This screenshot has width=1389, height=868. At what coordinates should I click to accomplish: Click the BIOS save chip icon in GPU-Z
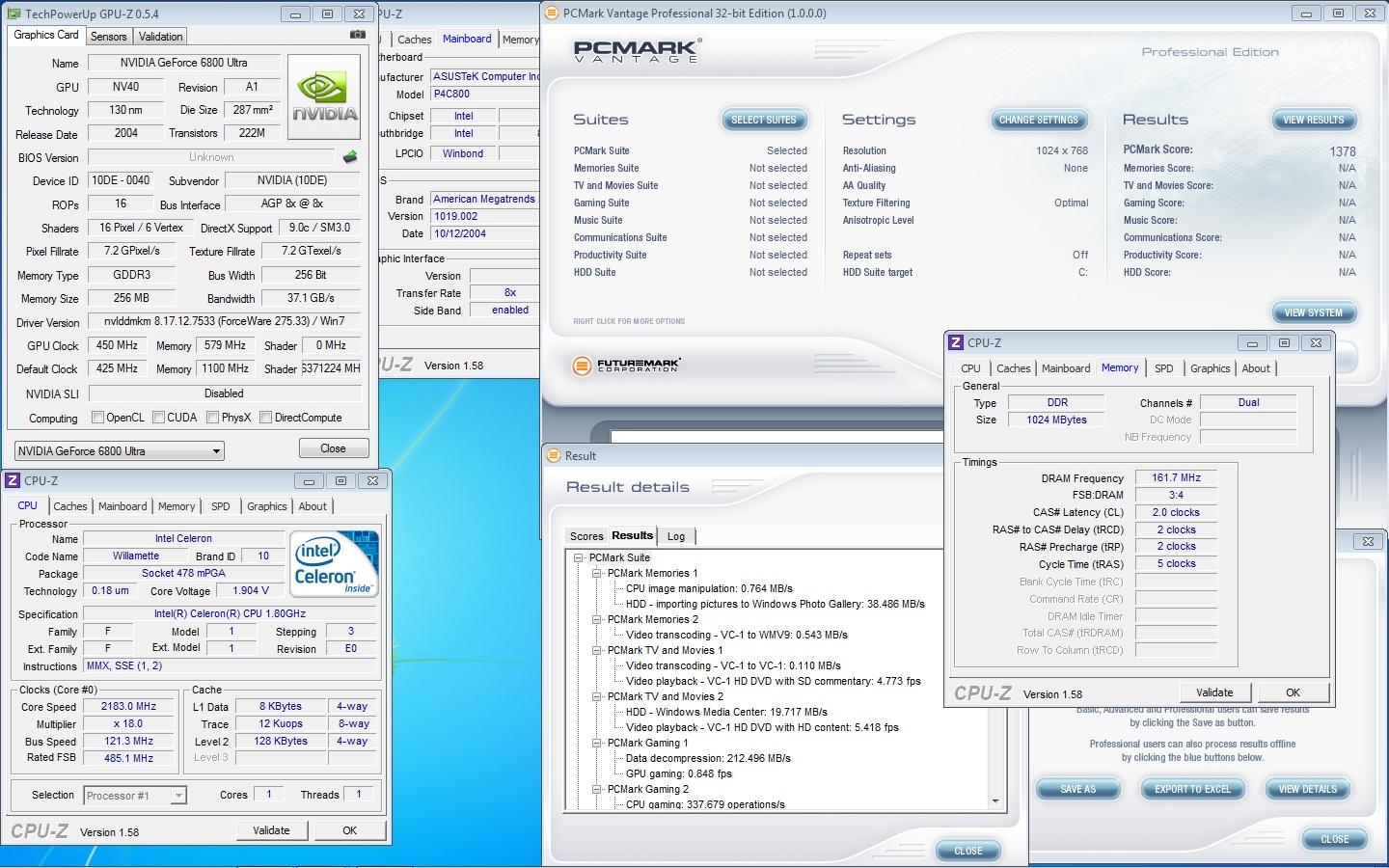(x=350, y=156)
